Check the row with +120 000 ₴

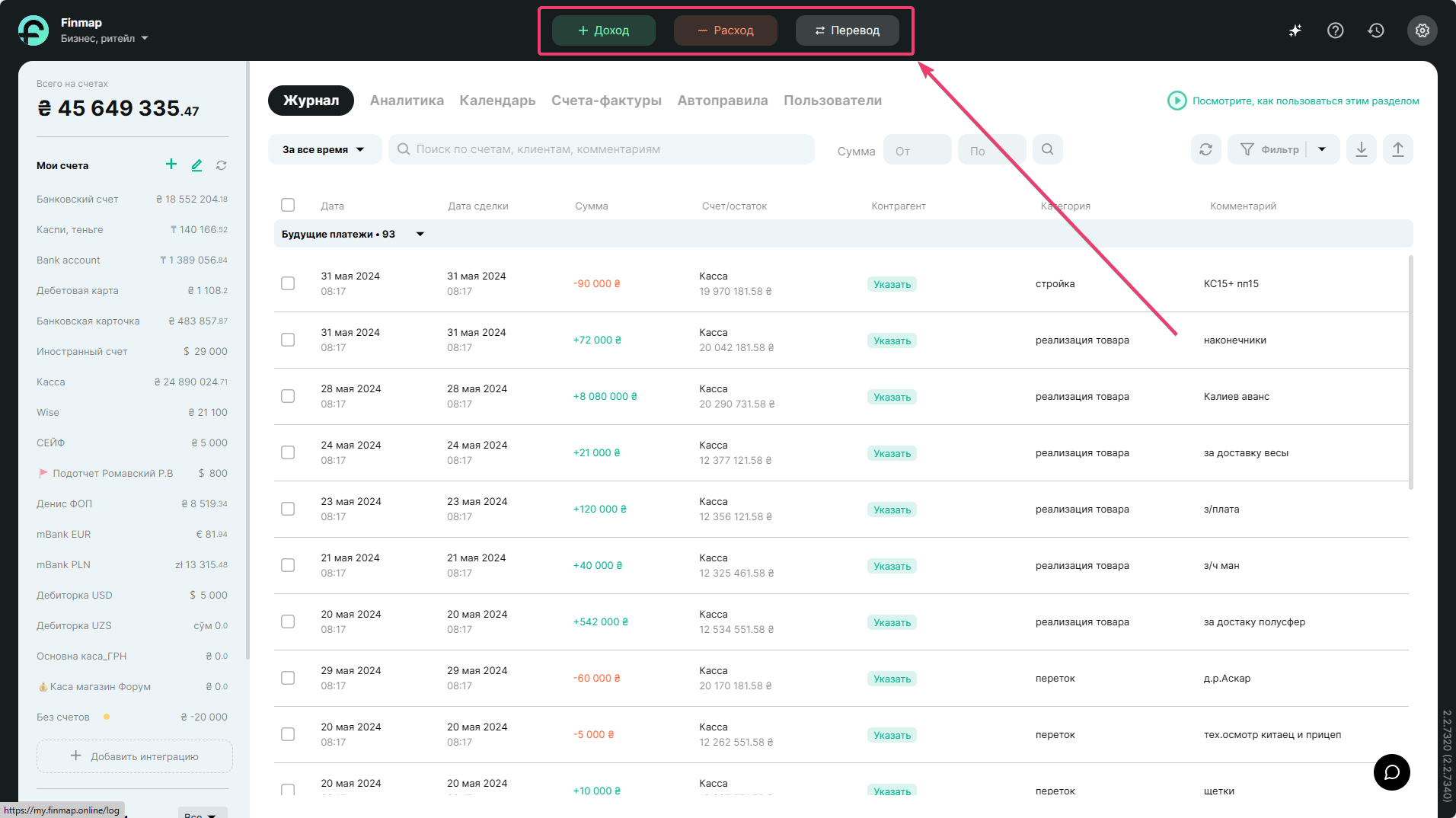click(x=288, y=509)
